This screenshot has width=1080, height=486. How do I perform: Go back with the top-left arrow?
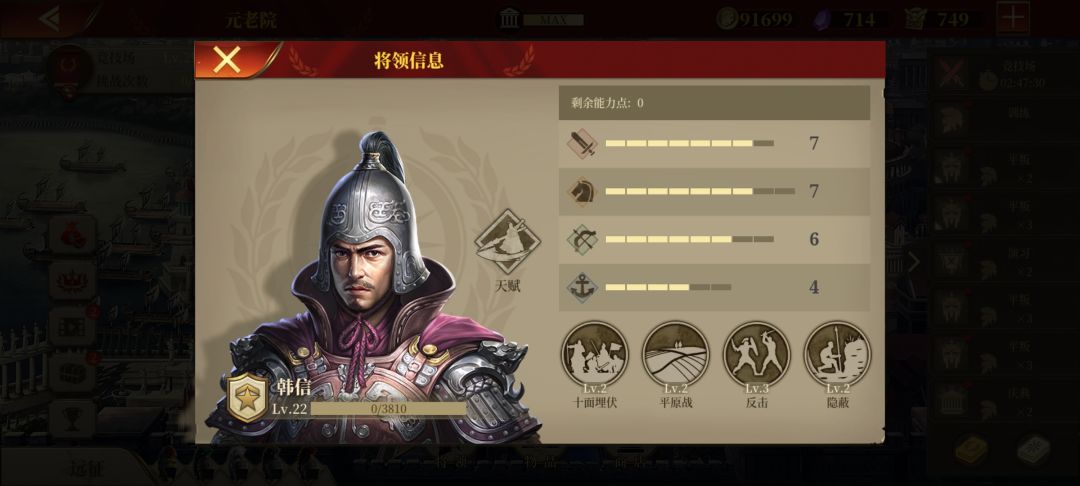point(52,19)
